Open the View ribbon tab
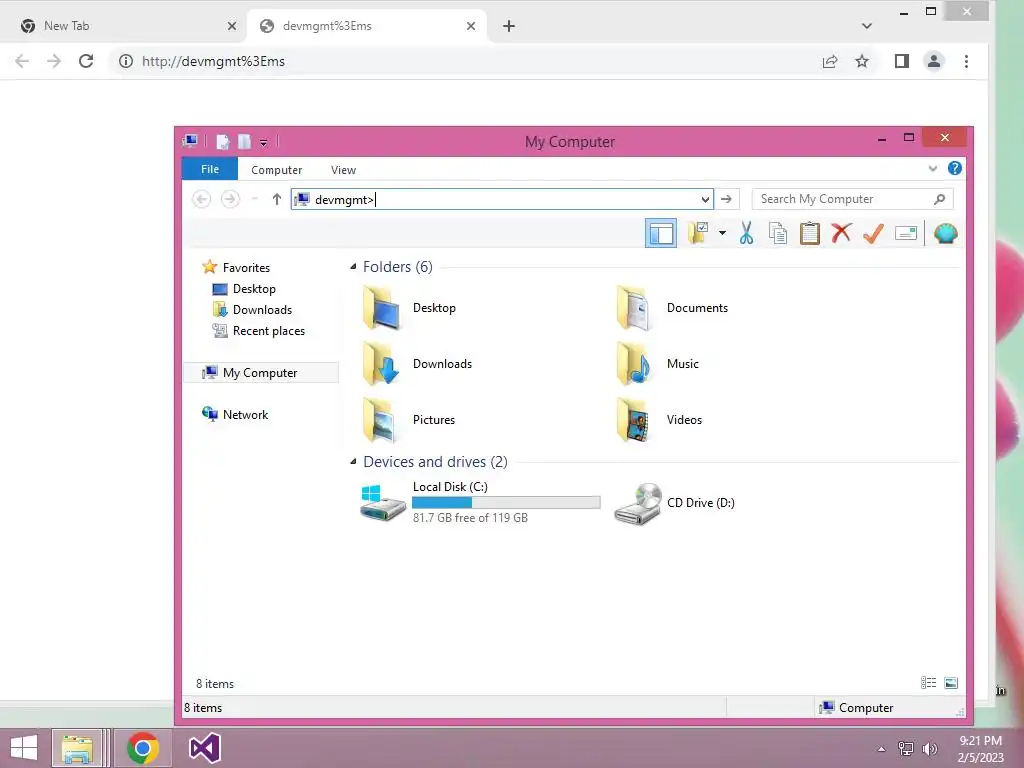1024x768 pixels. tap(344, 170)
